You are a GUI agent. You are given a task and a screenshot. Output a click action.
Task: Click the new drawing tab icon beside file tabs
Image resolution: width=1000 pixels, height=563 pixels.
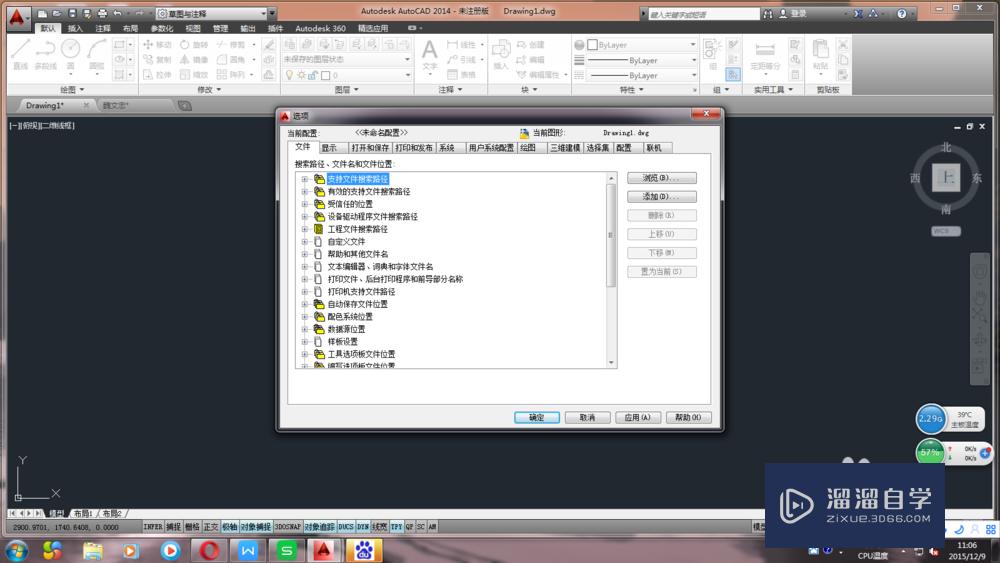coord(184,105)
